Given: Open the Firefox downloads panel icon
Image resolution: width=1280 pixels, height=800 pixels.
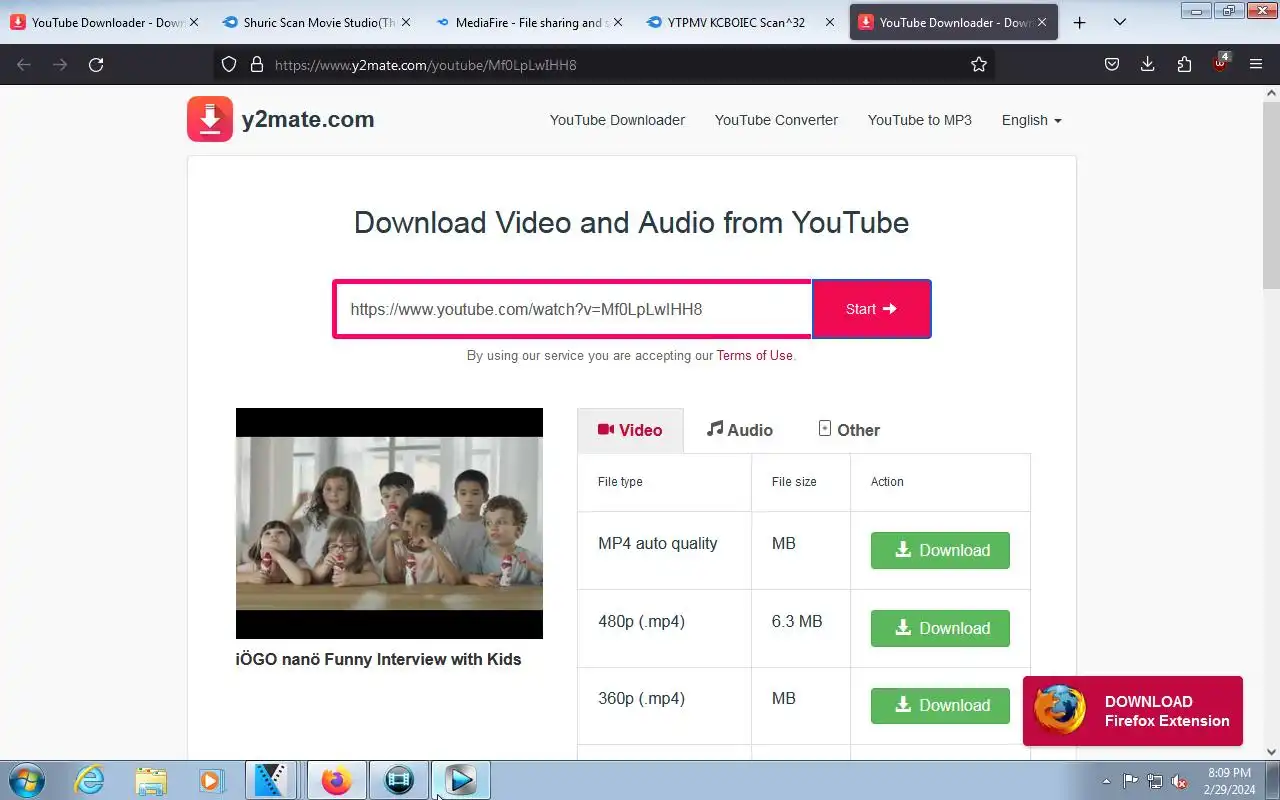Looking at the screenshot, I should point(1147,65).
